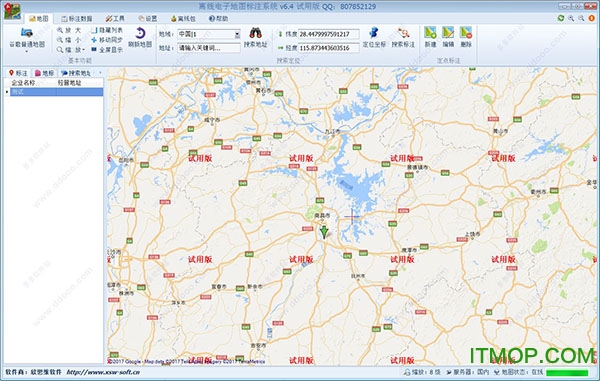This screenshot has width=600, height=381.
Task: Click the 服务器: 国内 status entry
Action: (x=468, y=372)
